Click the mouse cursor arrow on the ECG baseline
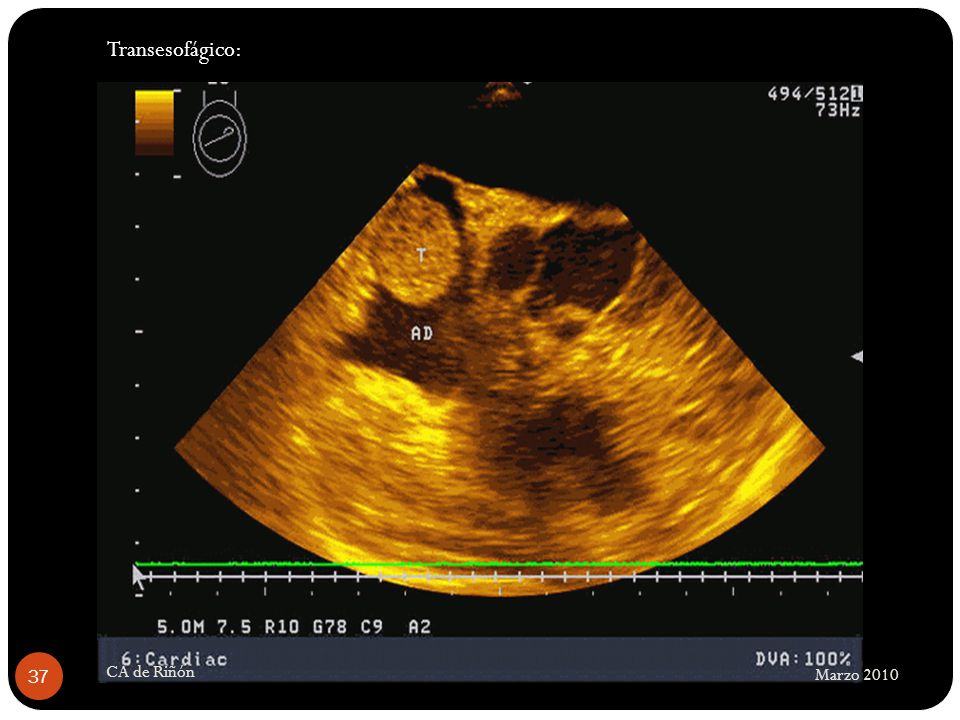960x720 pixels. point(139,577)
